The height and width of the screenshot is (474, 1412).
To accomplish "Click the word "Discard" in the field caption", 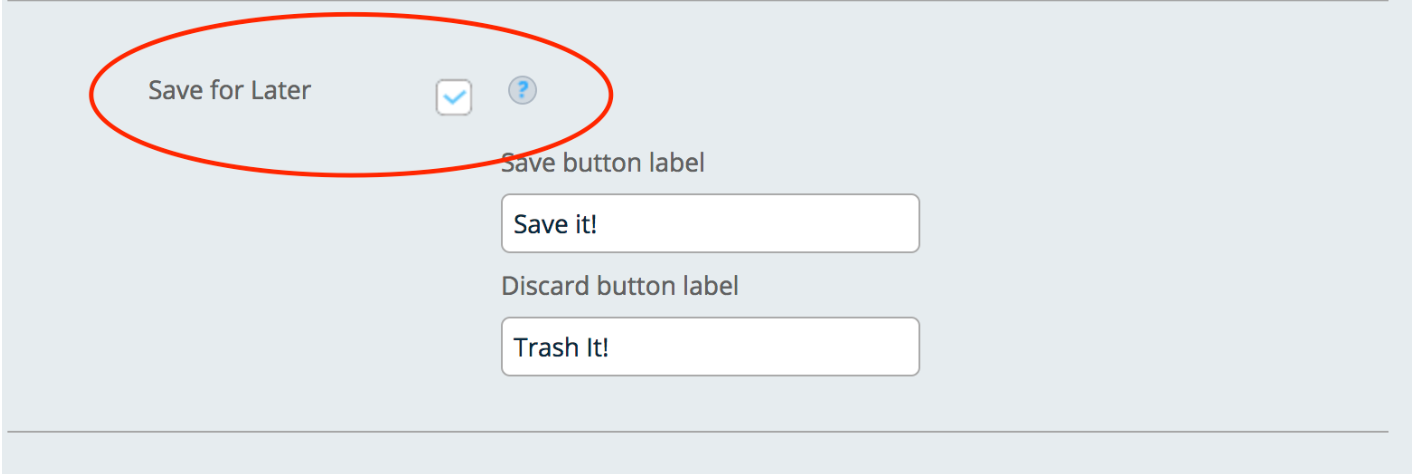I will (546, 286).
